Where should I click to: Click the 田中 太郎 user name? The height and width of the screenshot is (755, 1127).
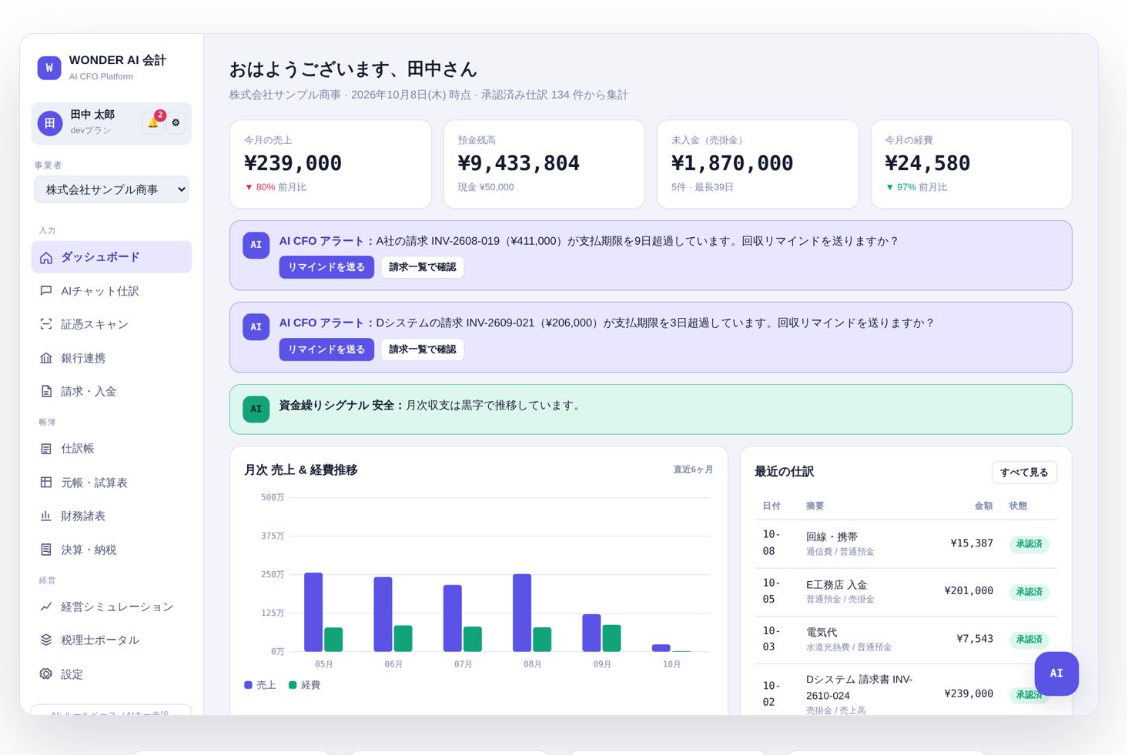click(x=93, y=115)
